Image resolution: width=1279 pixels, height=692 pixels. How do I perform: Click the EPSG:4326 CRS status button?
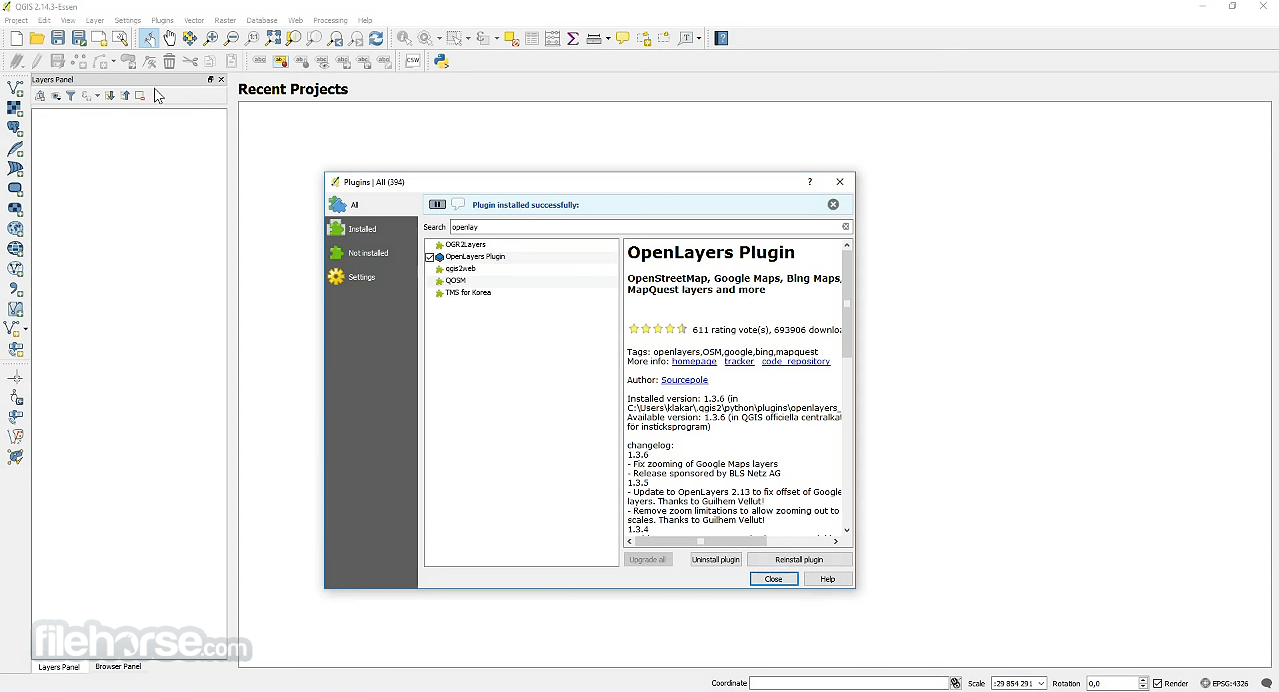pos(1225,683)
